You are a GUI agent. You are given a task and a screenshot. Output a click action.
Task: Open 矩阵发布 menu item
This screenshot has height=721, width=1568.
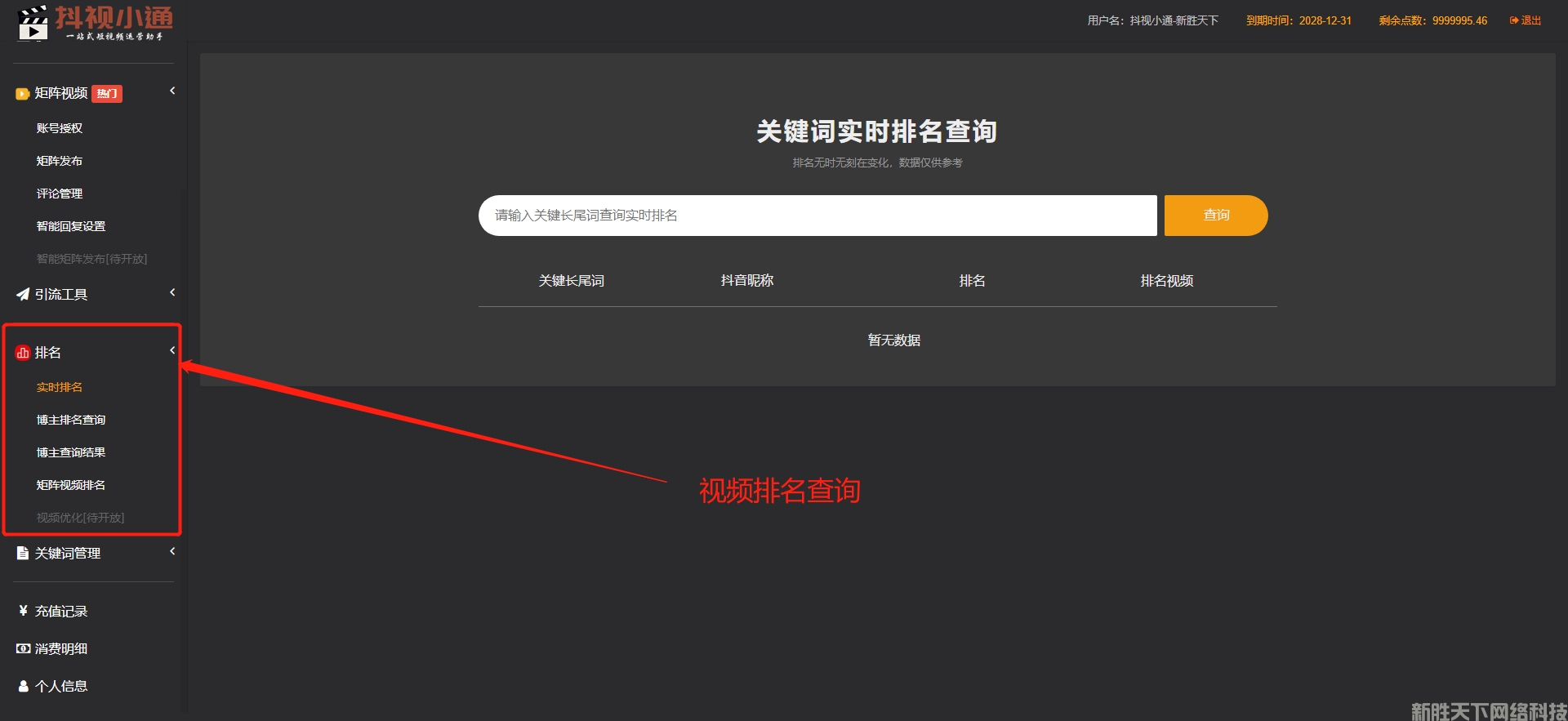coord(60,161)
